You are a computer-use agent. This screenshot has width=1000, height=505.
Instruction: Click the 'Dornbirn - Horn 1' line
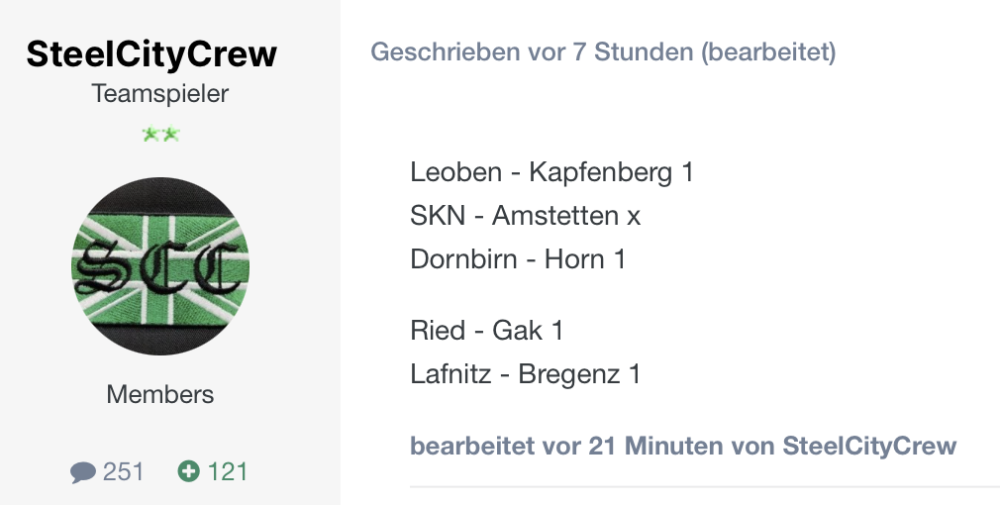[x=517, y=260]
